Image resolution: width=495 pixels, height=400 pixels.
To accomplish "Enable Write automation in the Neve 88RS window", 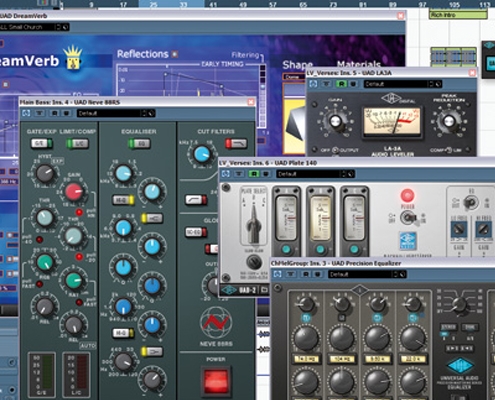I will [66, 113].
